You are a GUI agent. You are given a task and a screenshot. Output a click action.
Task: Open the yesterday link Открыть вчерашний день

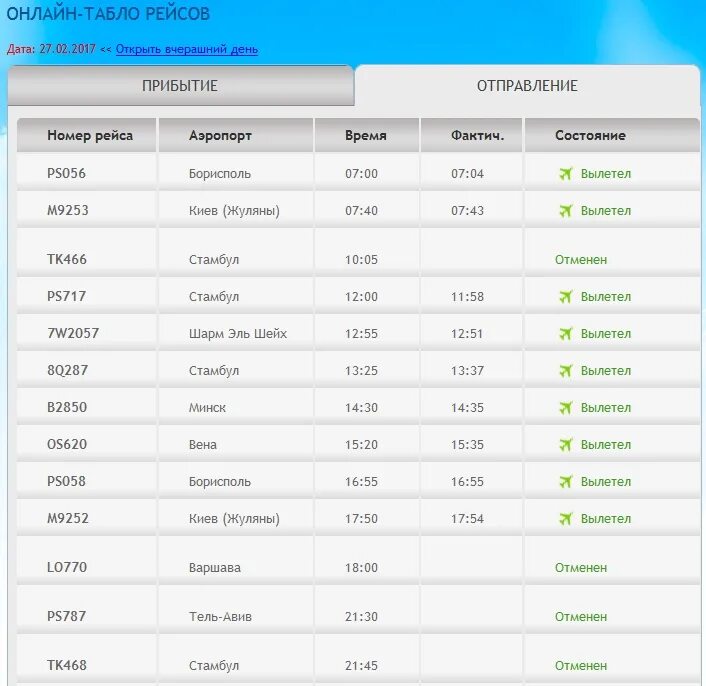(x=187, y=49)
